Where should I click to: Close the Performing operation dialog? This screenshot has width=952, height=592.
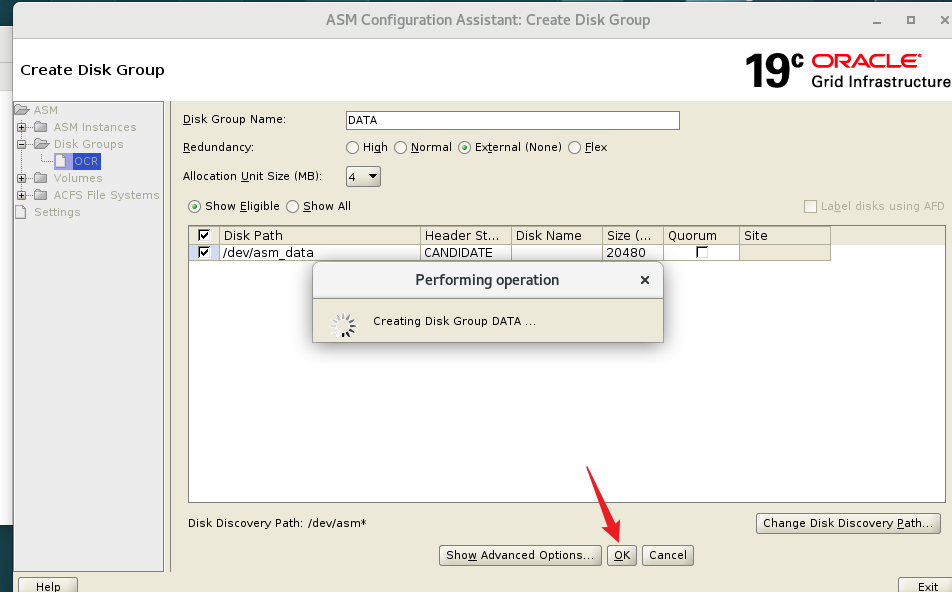645,280
